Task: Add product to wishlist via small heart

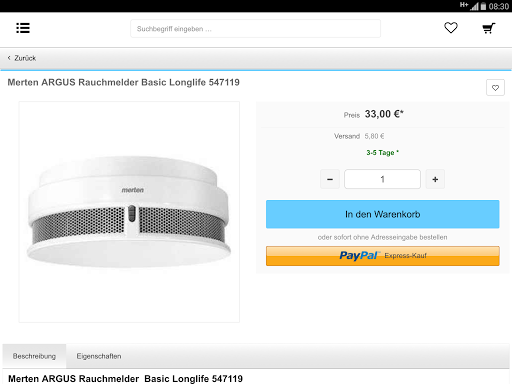Action: pyautogui.click(x=495, y=88)
